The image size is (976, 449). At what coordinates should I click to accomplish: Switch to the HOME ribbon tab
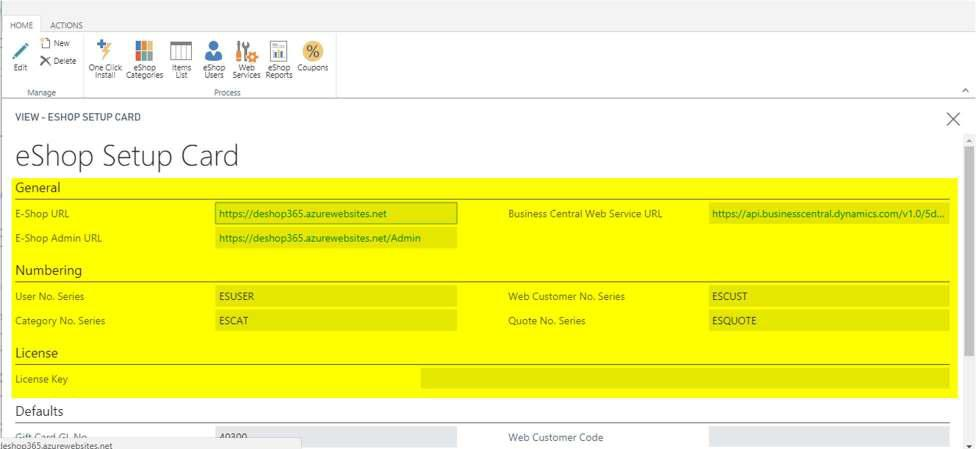pyautogui.click(x=22, y=25)
